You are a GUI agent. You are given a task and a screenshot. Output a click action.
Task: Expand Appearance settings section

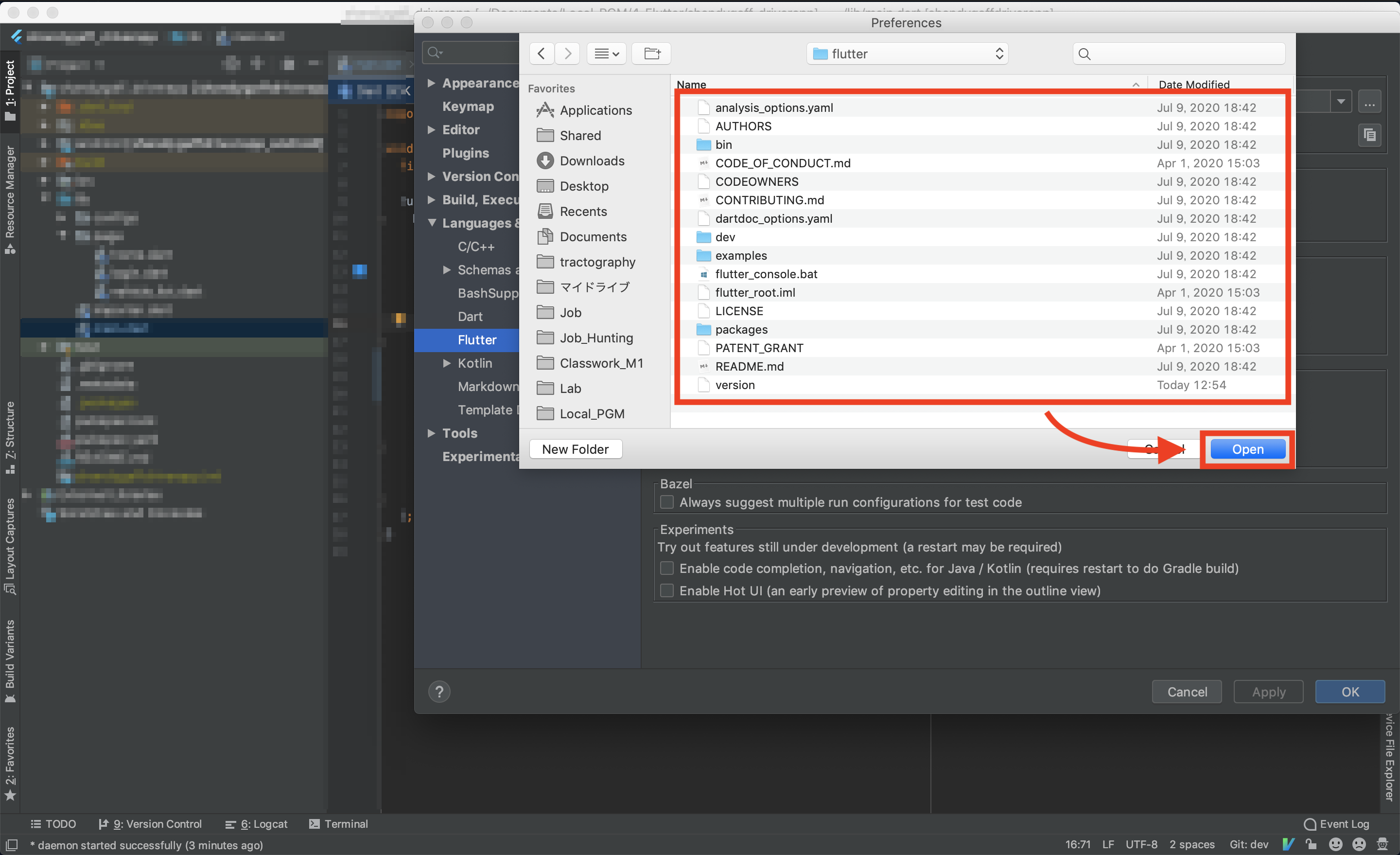coord(431,83)
